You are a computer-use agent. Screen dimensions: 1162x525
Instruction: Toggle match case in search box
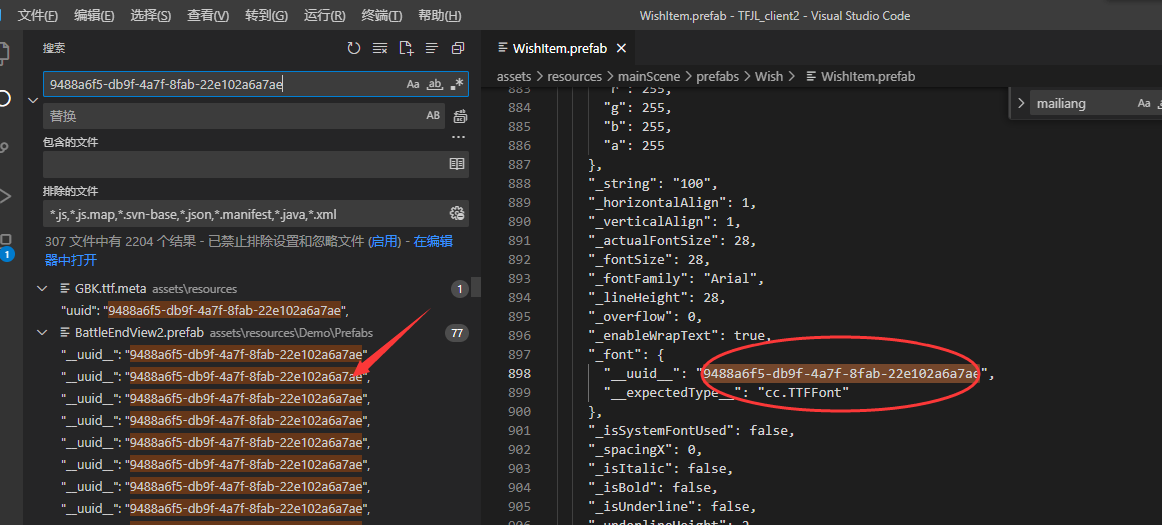(x=413, y=84)
